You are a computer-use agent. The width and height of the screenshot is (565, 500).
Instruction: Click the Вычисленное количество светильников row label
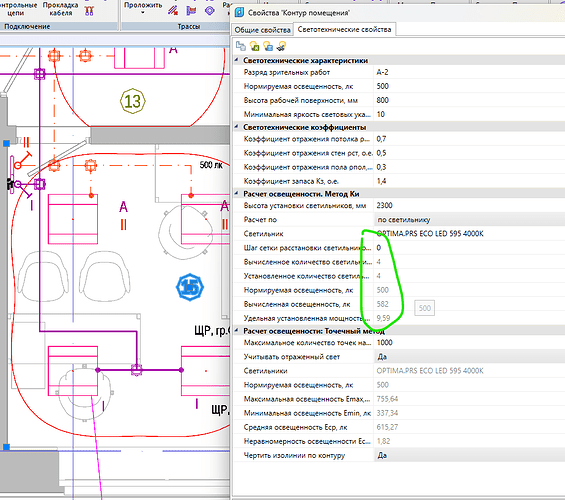pos(307,262)
